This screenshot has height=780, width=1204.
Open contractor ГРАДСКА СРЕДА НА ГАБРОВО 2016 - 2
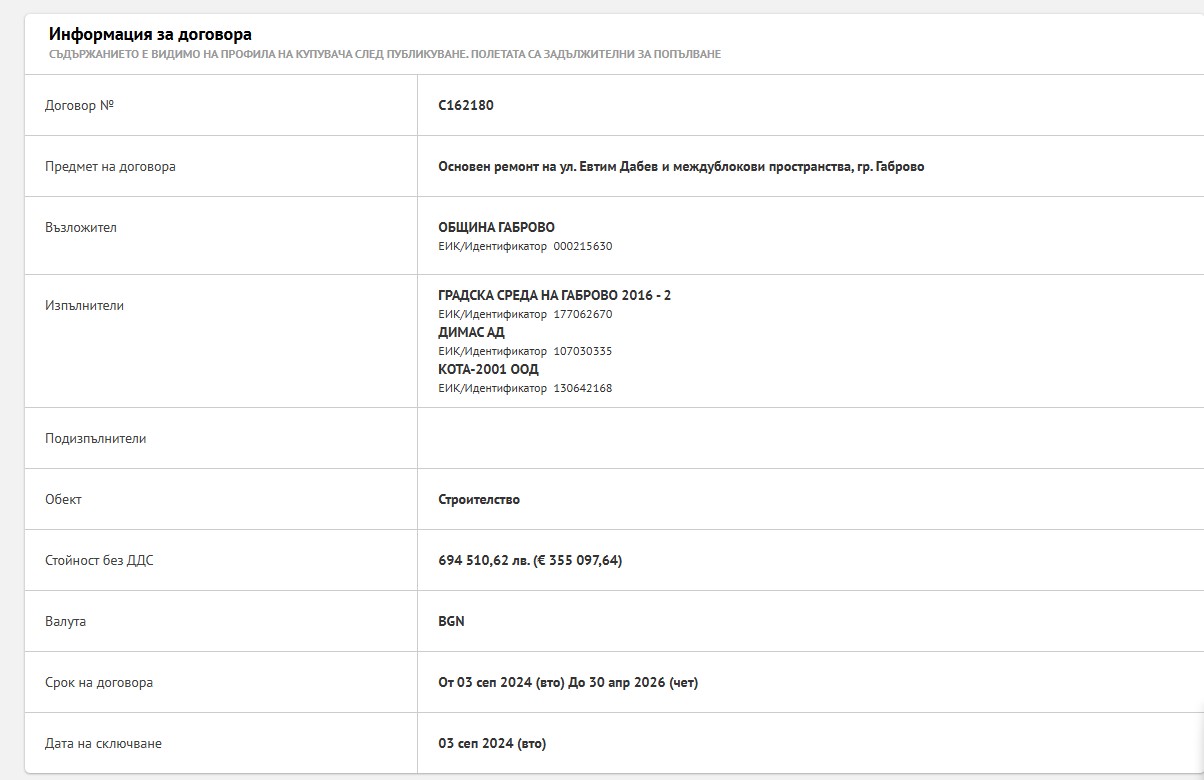pyautogui.click(x=554, y=295)
